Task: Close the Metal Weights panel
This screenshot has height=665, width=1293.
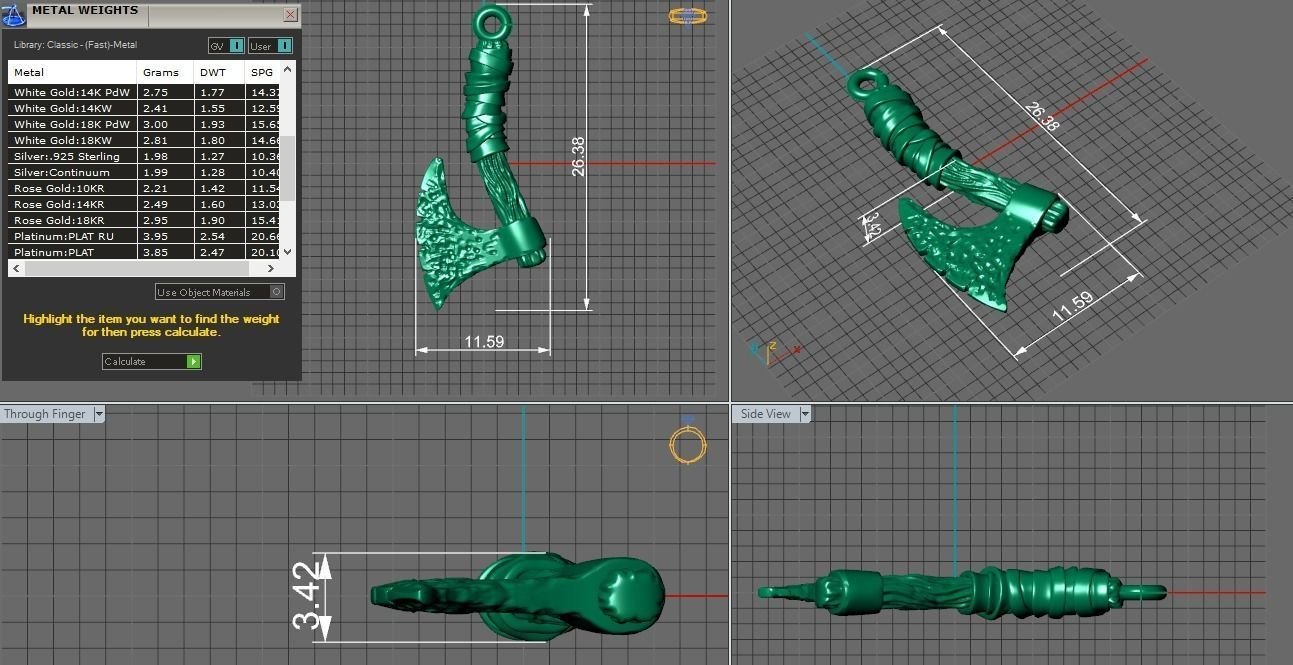Action: click(290, 15)
